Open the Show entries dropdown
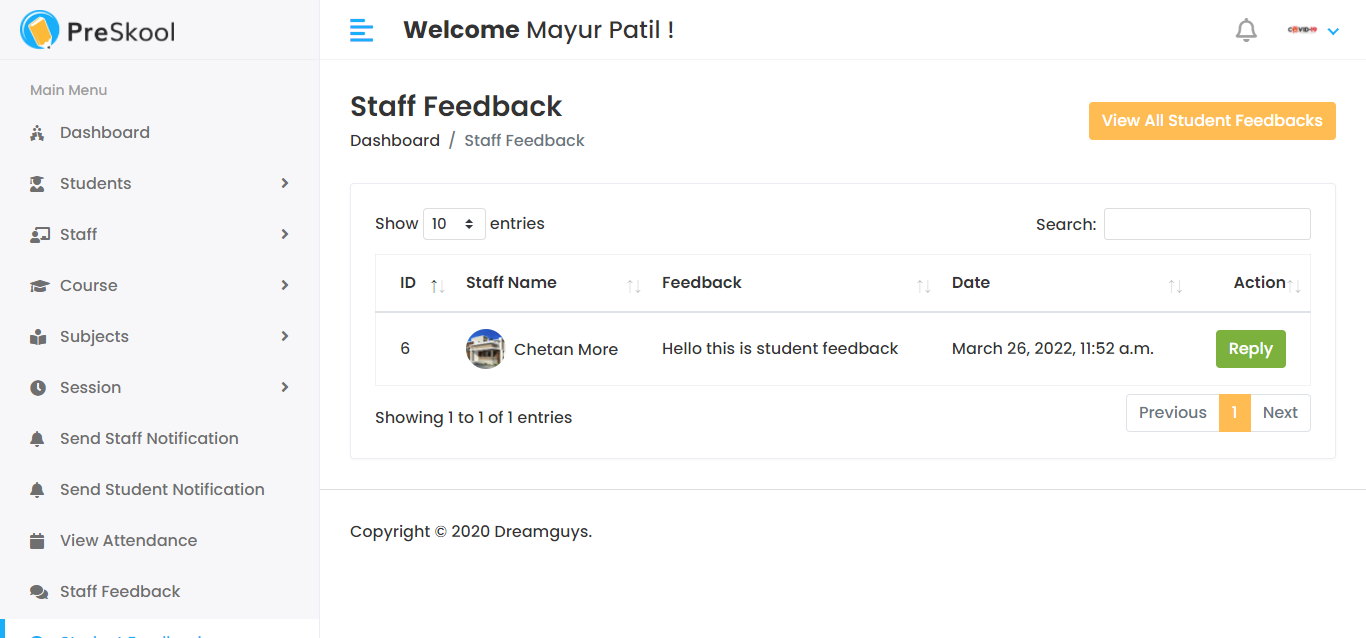Image resolution: width=1366 pixels, height=638 pixels. point(454,223)
